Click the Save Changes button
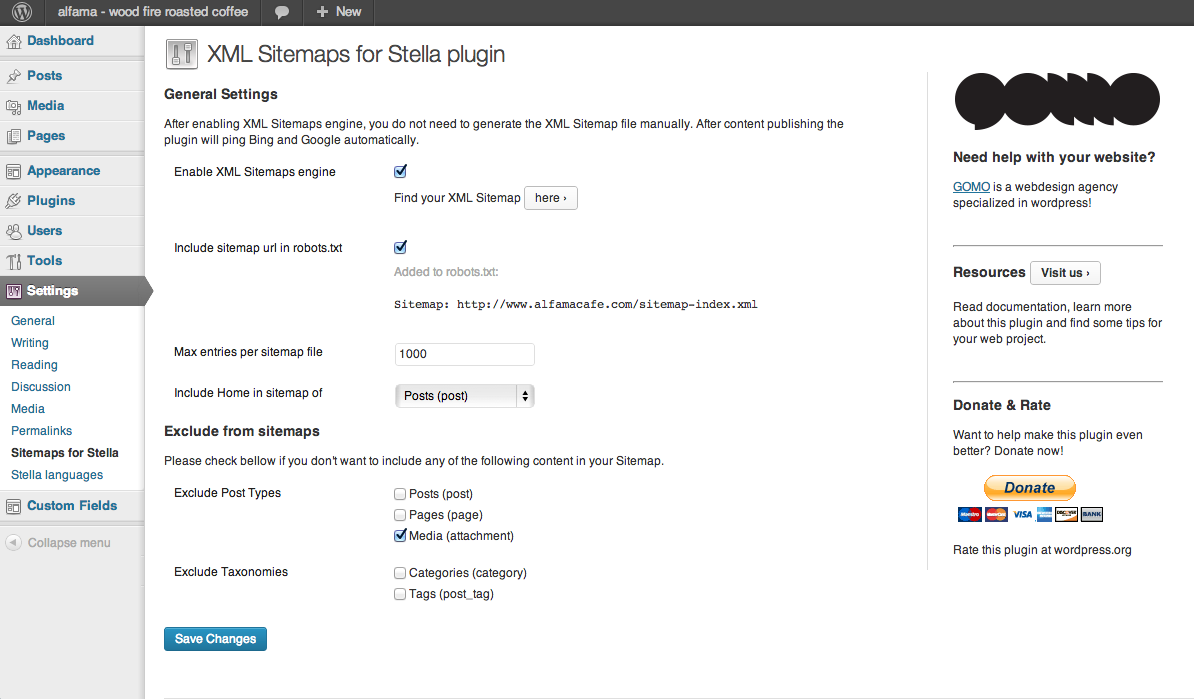The image size is (1194, 699). point(215,639)
